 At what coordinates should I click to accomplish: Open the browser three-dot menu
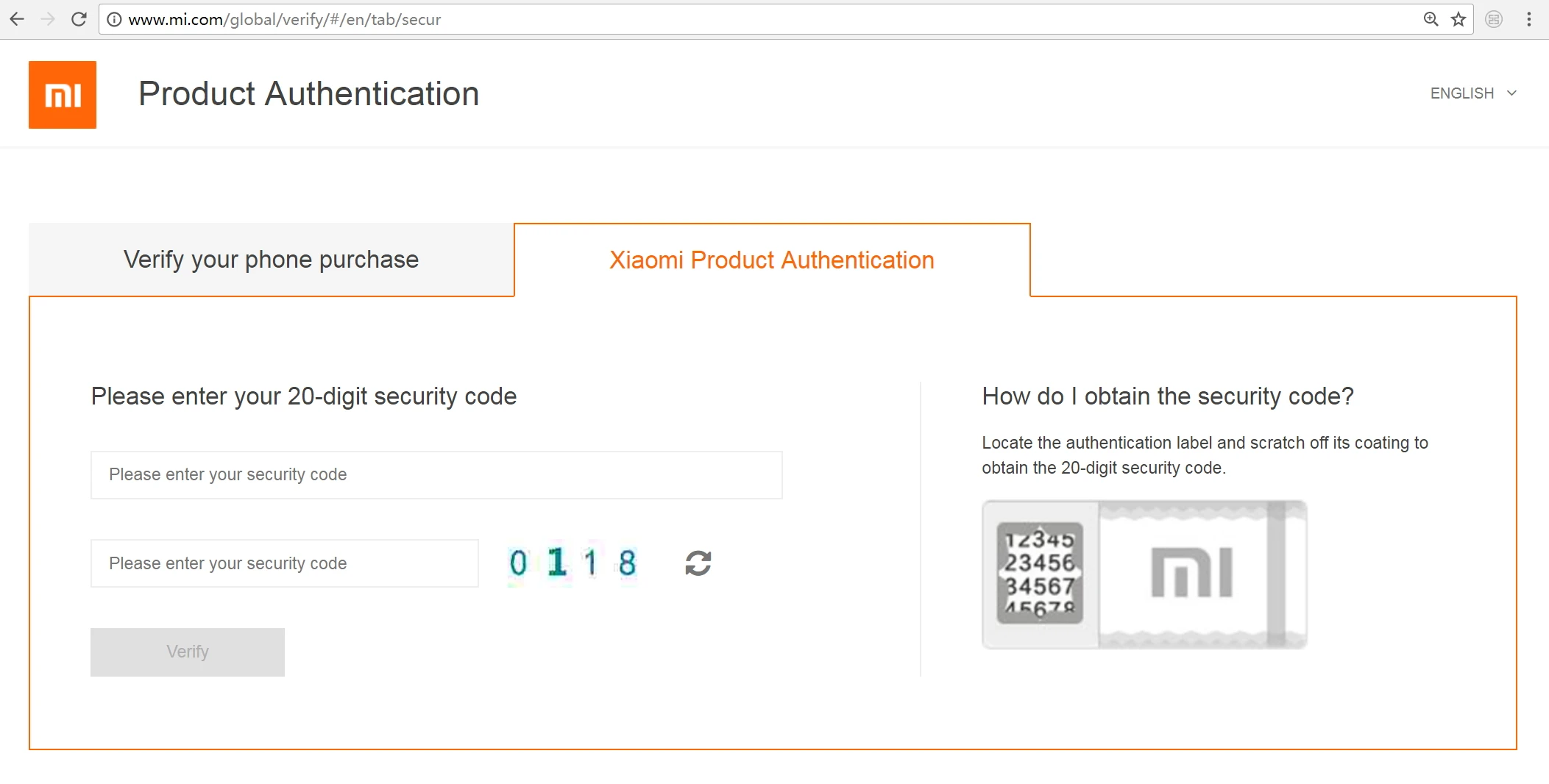[x=1529, y=19]
